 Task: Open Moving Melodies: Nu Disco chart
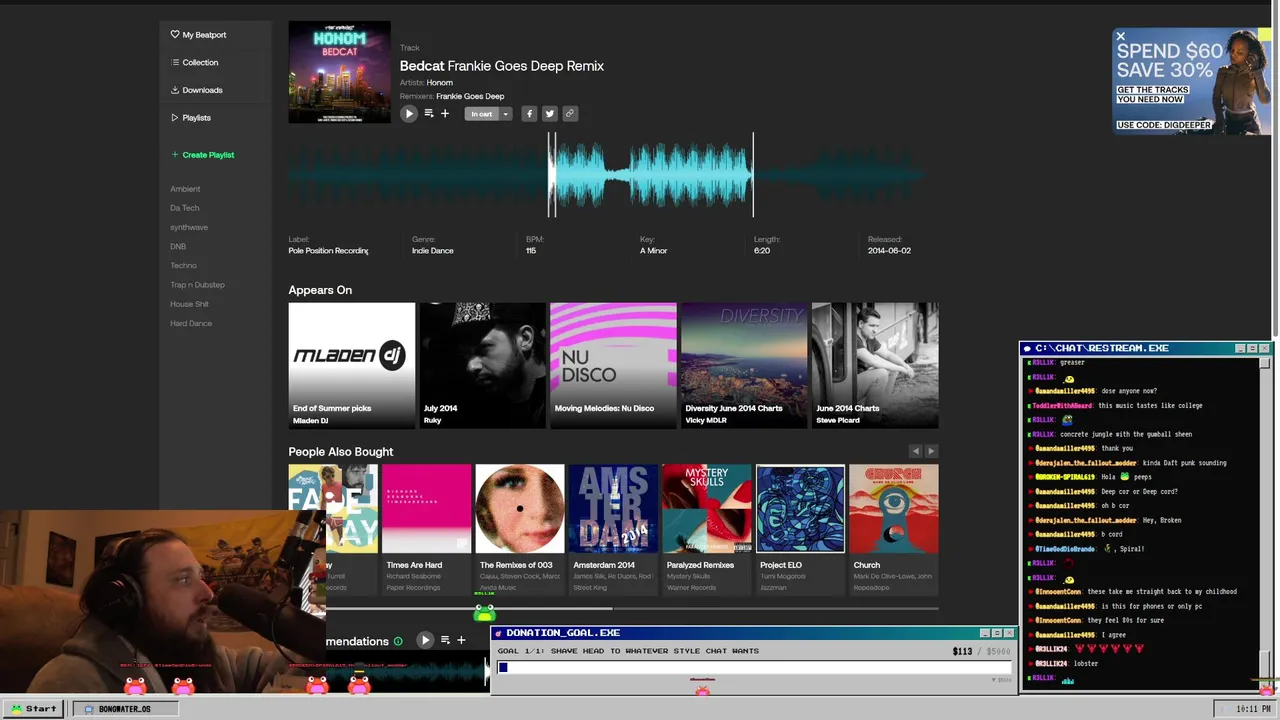tap(613, 365)
